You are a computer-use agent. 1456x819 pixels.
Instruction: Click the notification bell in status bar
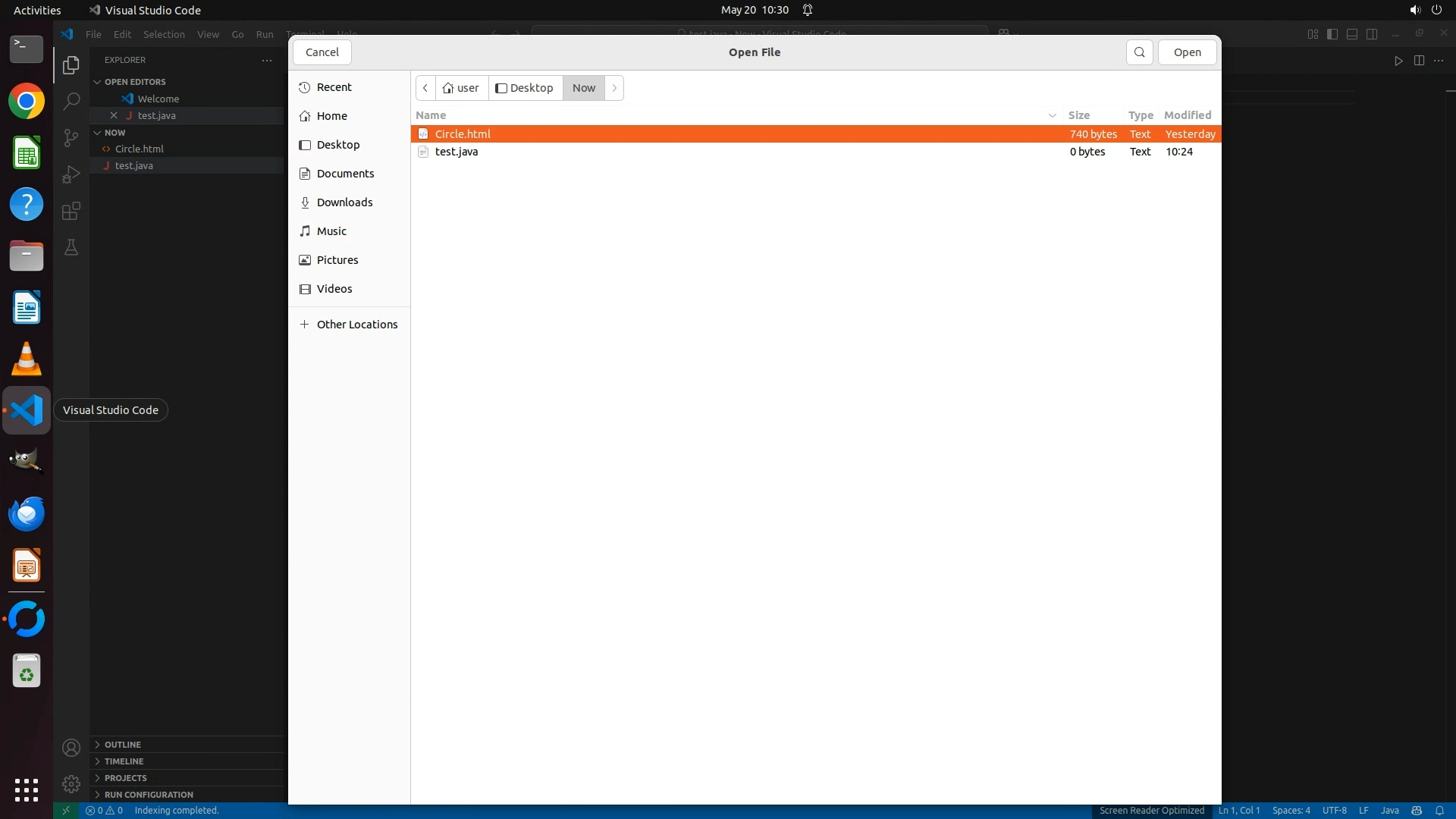tap(1439, 811)
